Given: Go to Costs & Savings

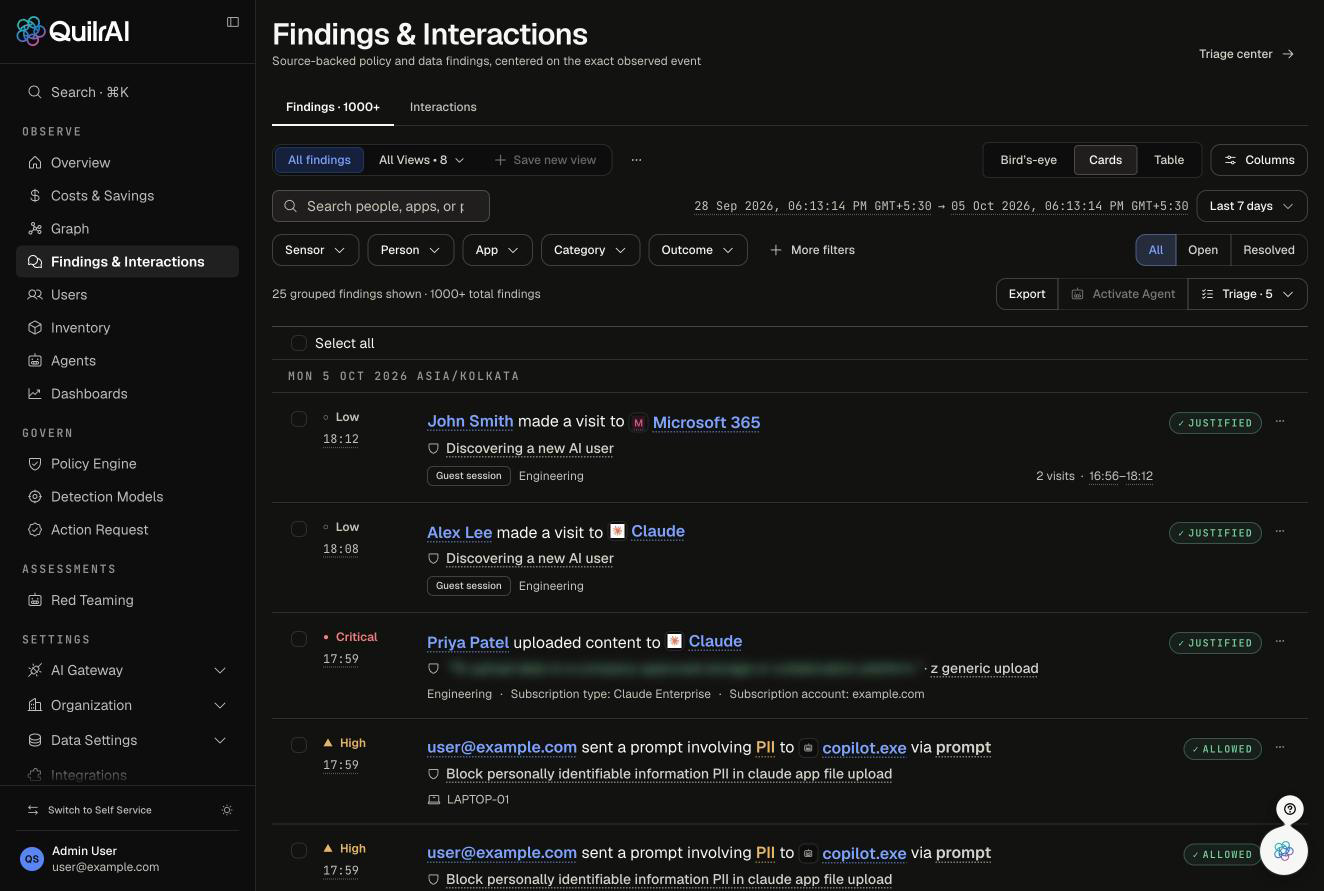Looking at the screenshot, I should tap(127, 196).
